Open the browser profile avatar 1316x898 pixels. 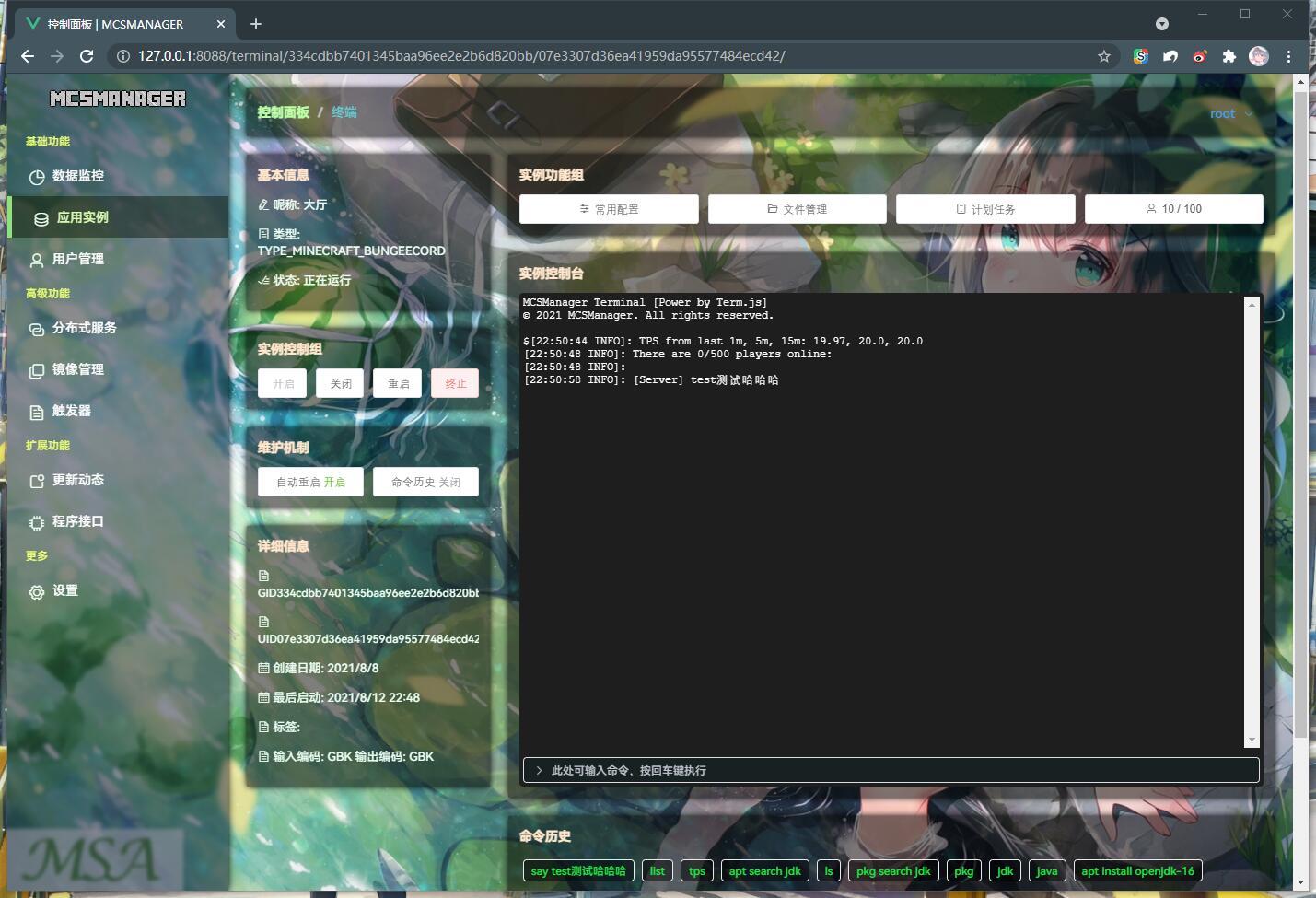[x=1258, y=56]
